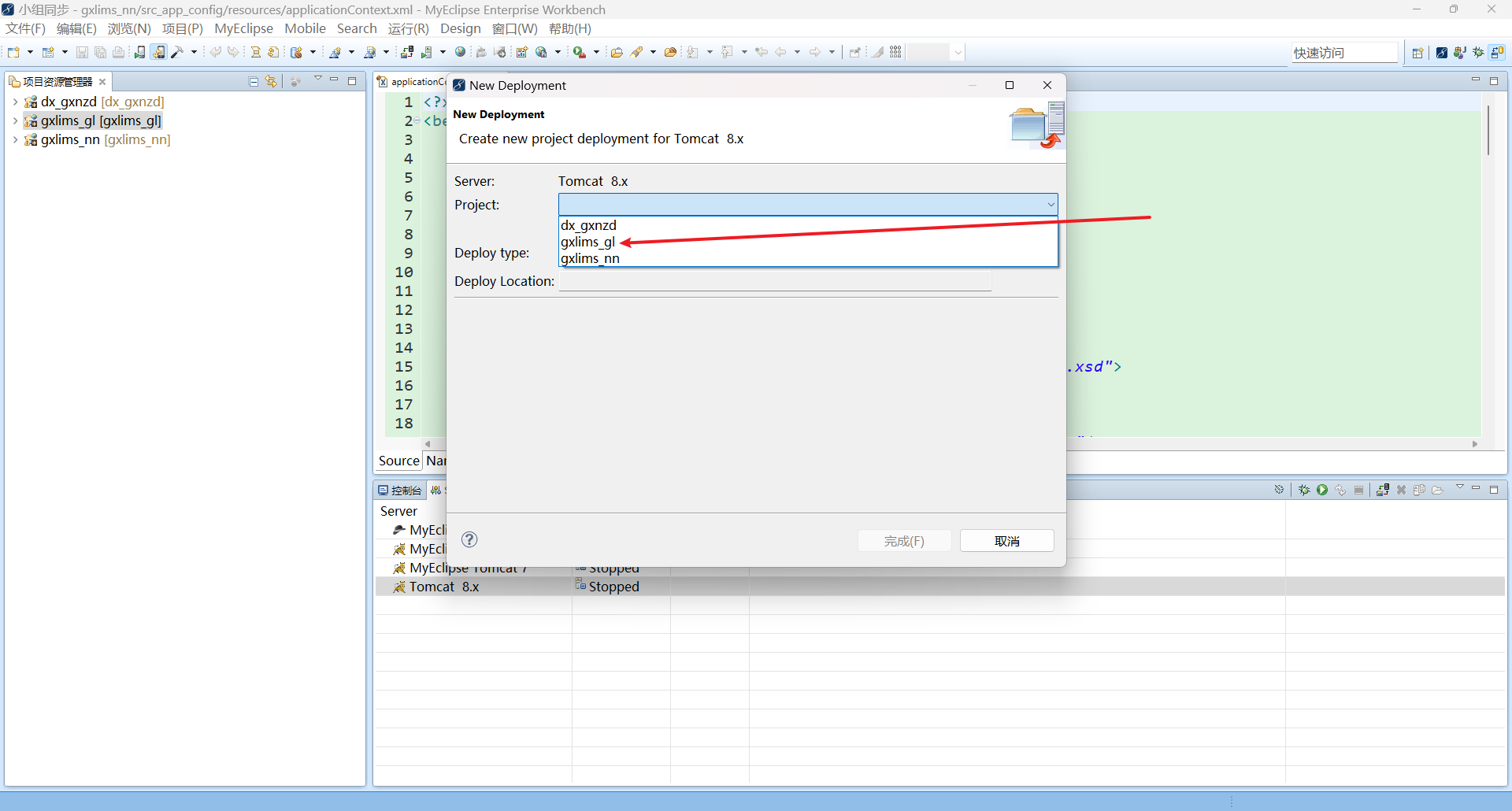Minimize the Servers view panel
This screenshot has width=1512, height=811.
point(1477,488)
